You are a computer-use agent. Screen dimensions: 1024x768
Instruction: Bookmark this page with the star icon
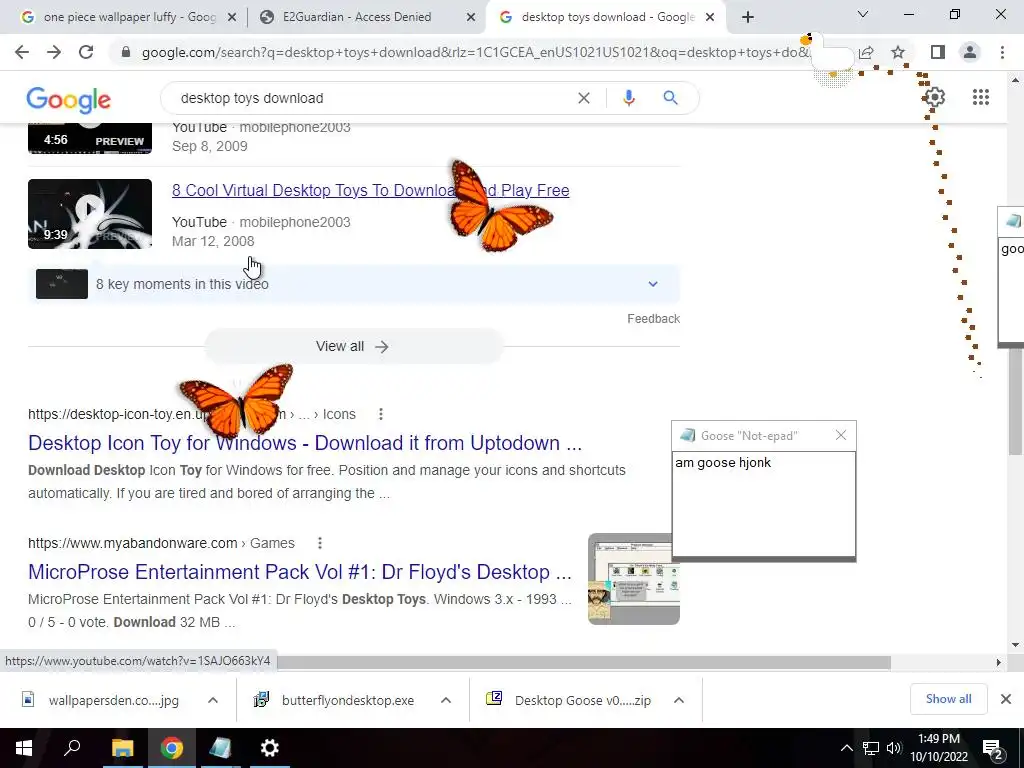898,52
